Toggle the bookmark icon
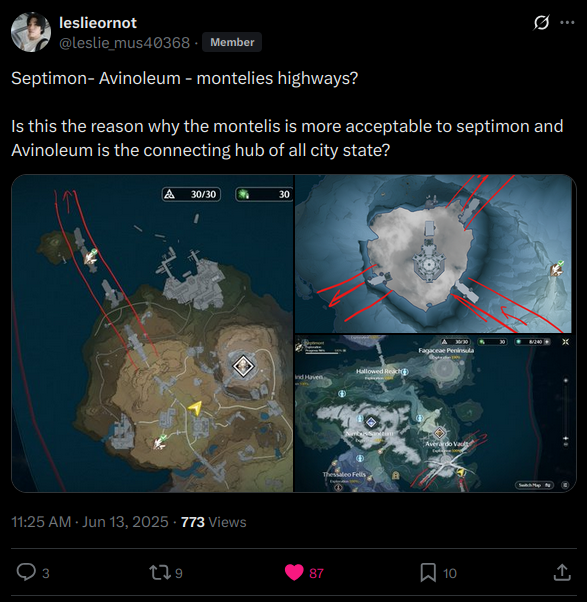The image size is (587, 602). click(428, 572)
